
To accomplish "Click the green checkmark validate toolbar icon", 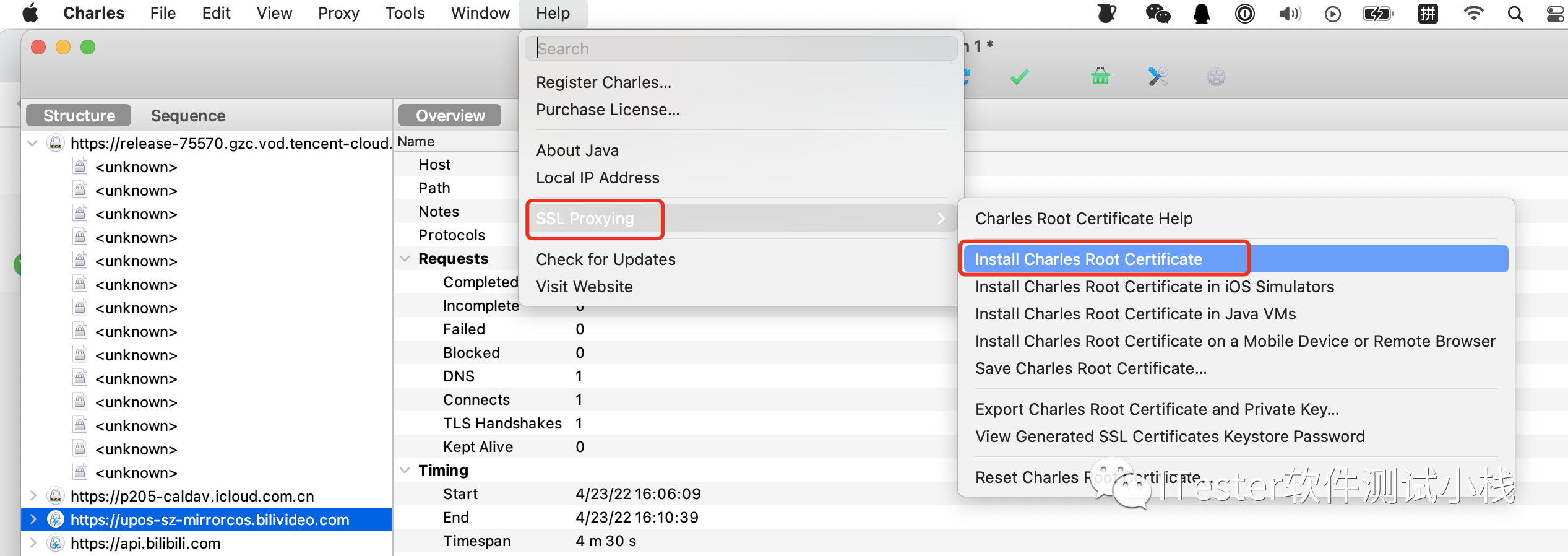I will (x=1019, y=77).
